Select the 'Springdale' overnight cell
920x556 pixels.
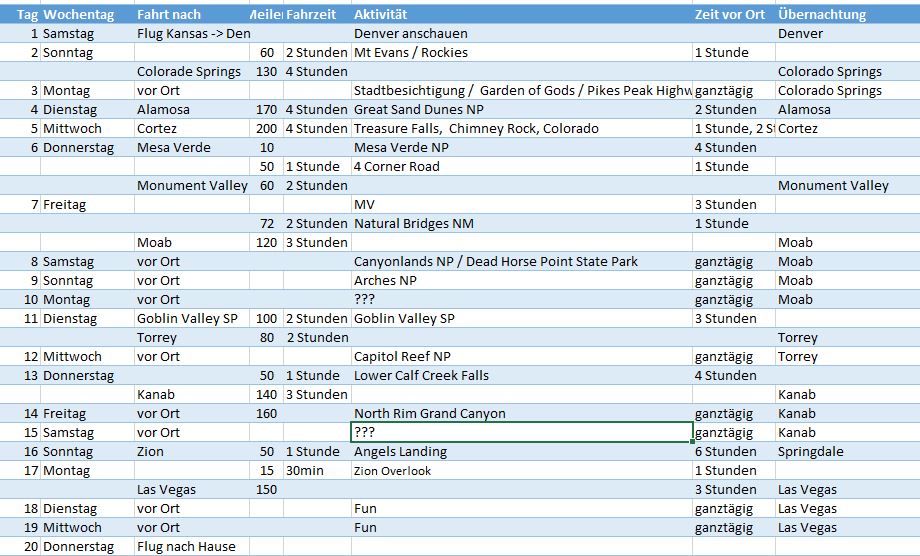(811, 452)
